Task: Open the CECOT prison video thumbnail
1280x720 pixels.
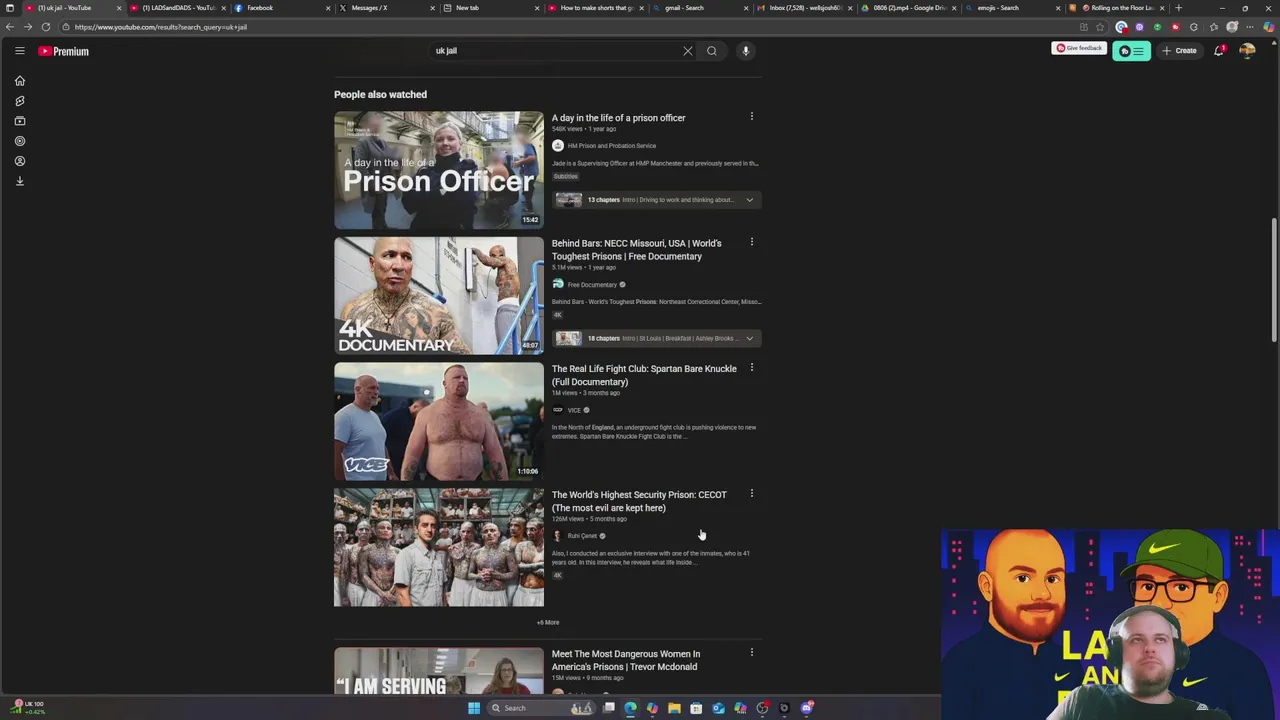Action: coord(439,548)
